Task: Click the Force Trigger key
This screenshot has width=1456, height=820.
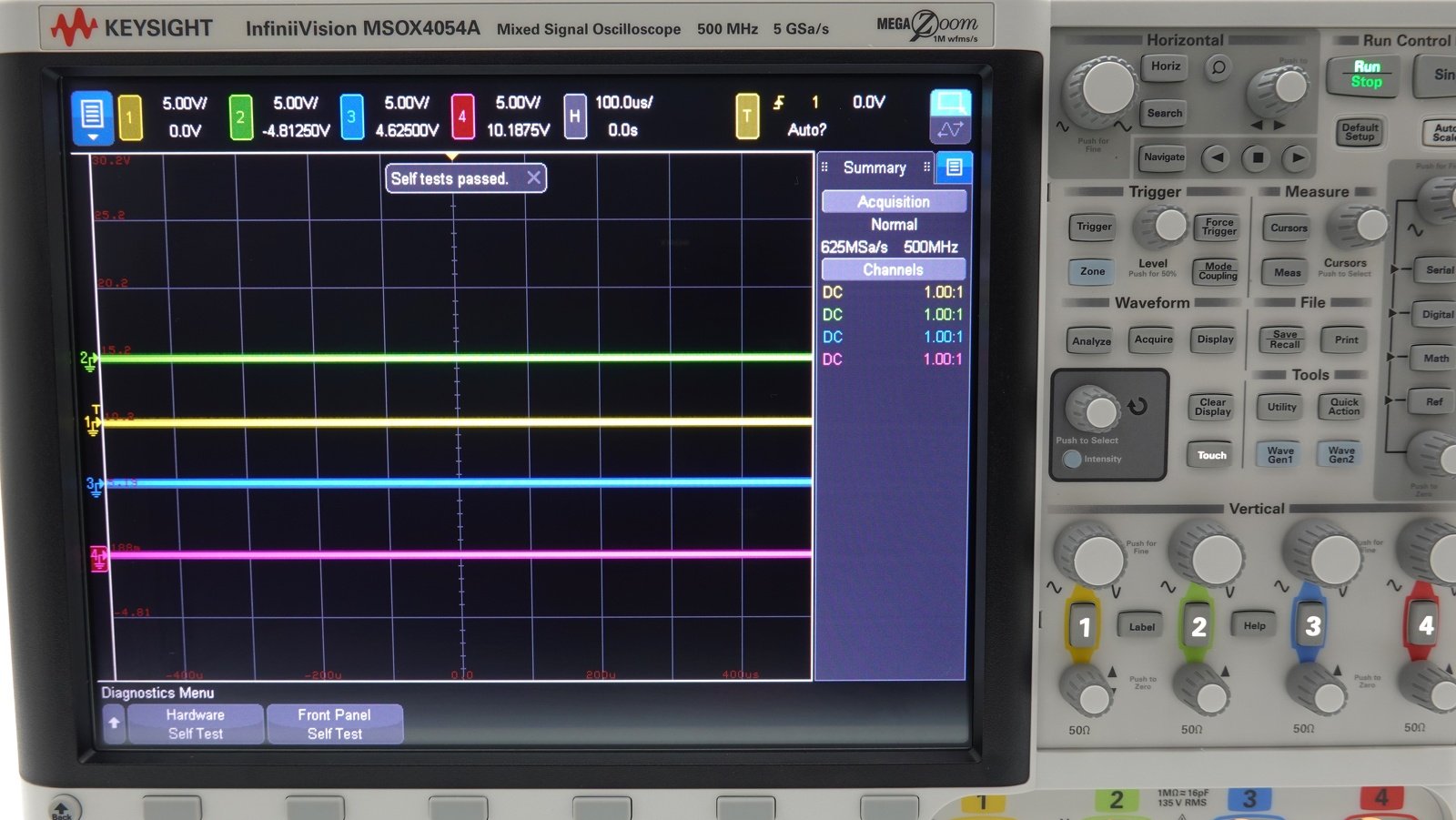Action: (x=1218, y=227)
